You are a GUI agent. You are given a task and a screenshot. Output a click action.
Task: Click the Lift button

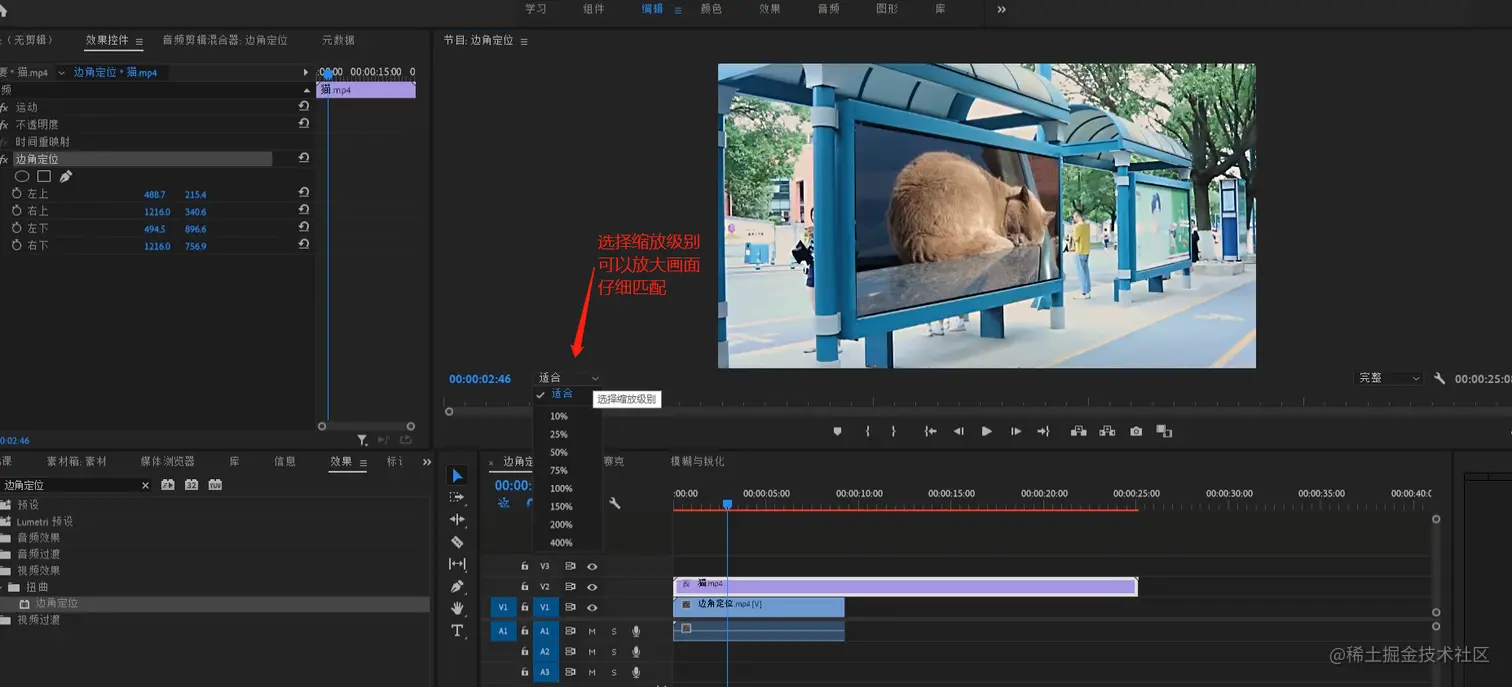[1078, 431]
